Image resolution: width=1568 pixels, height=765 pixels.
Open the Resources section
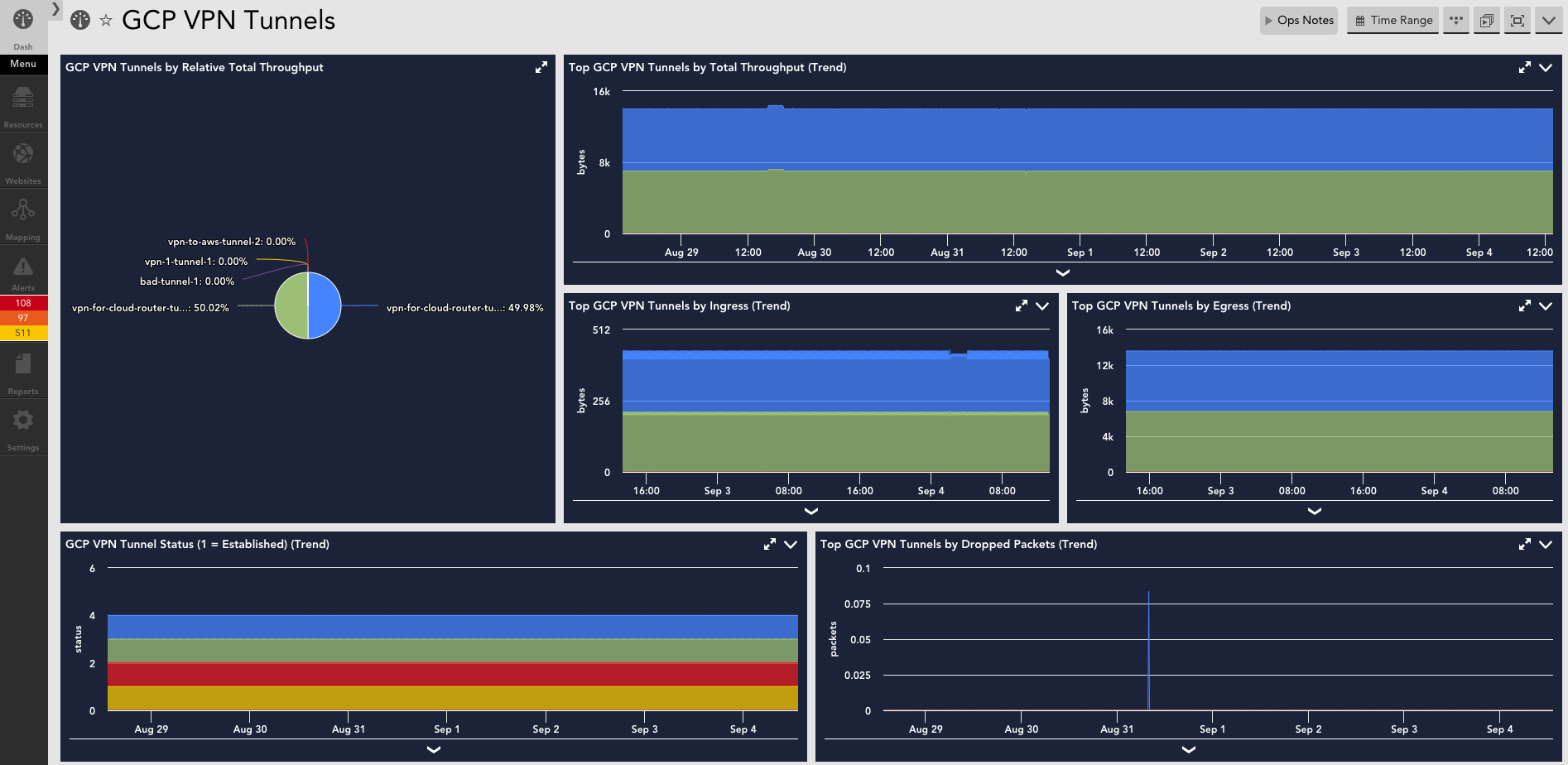[23, 107]
